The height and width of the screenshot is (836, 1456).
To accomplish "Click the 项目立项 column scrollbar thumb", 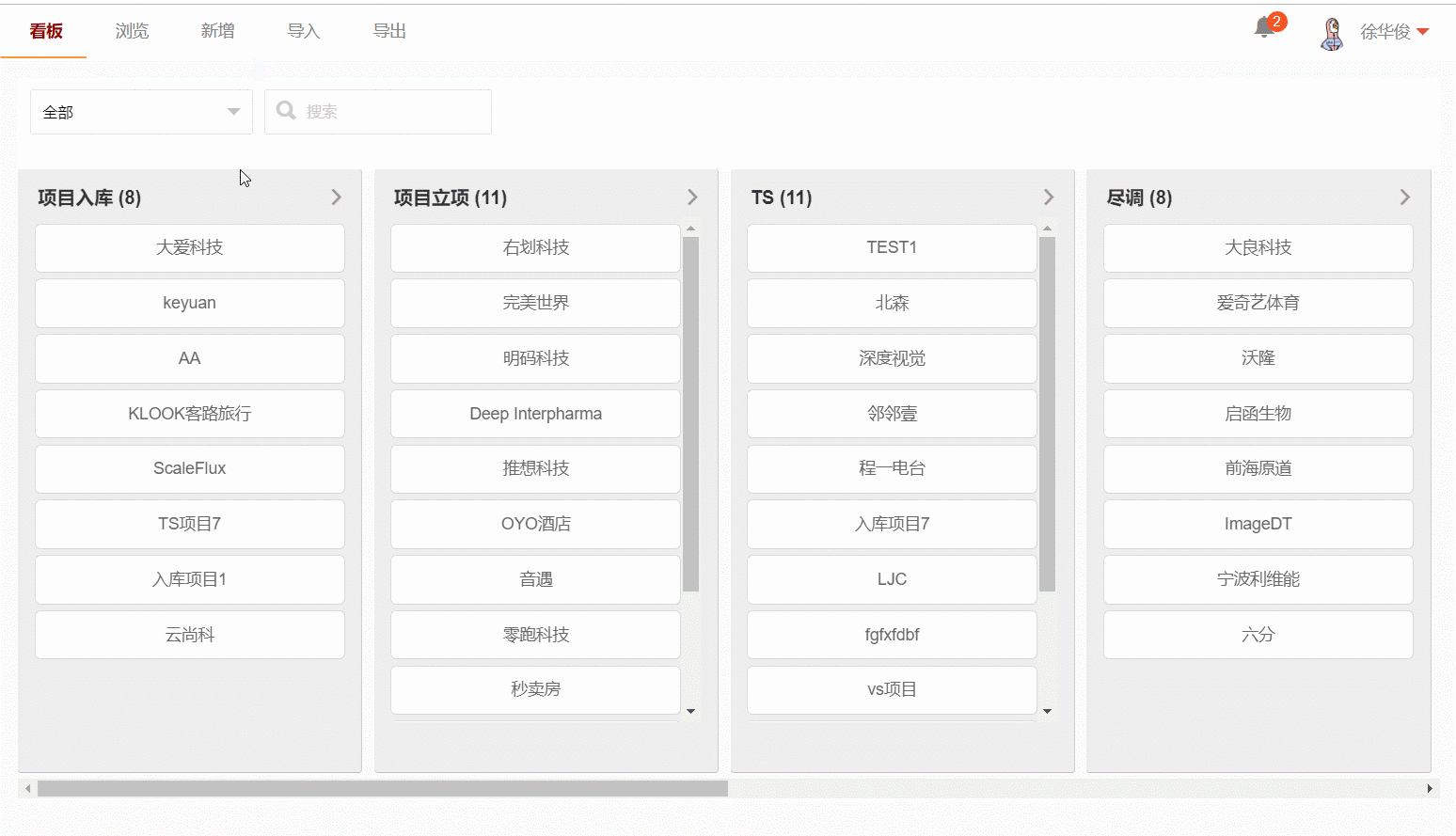I will [690, 414].
